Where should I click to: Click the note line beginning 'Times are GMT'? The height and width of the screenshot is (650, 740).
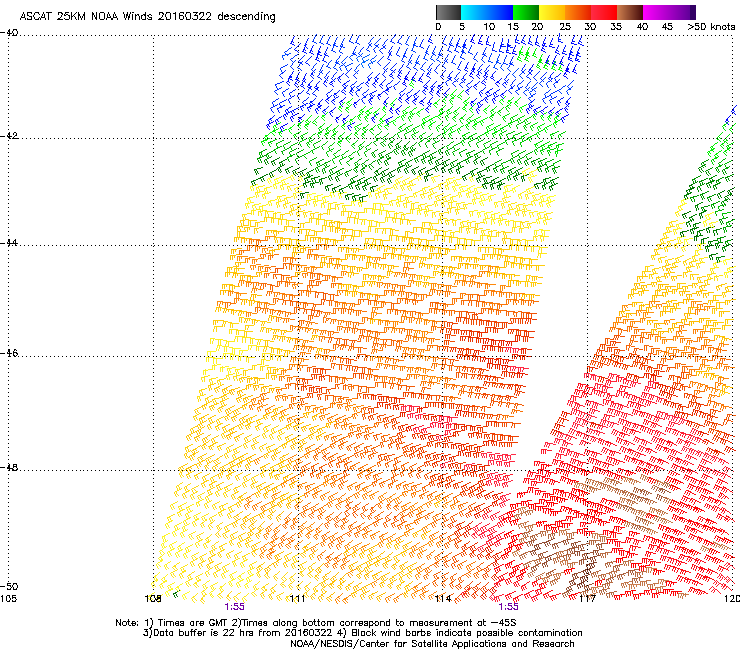tap(316, 623)
